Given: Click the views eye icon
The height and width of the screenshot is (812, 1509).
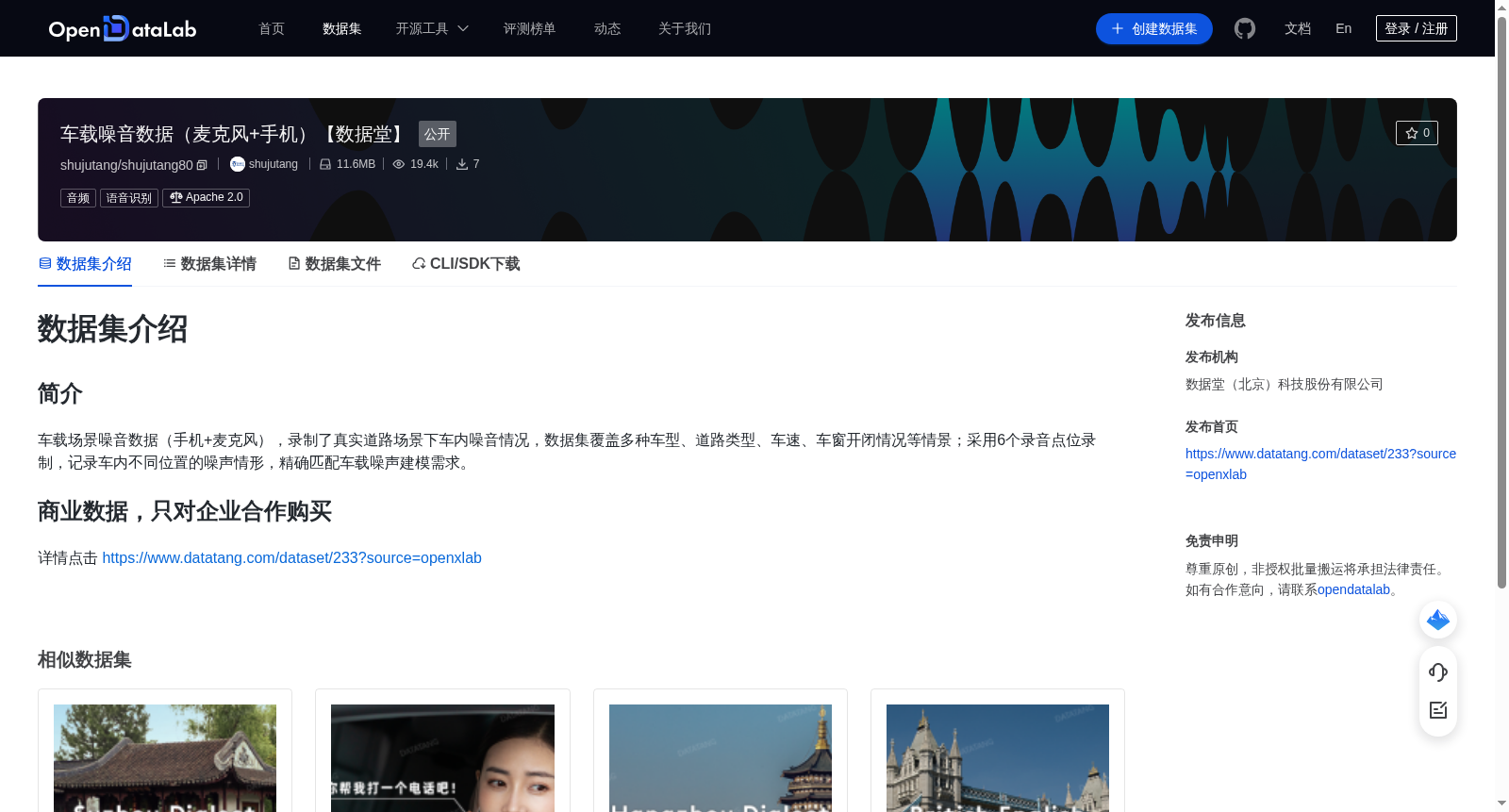Looking at the screenshot, I should point(399,164).
